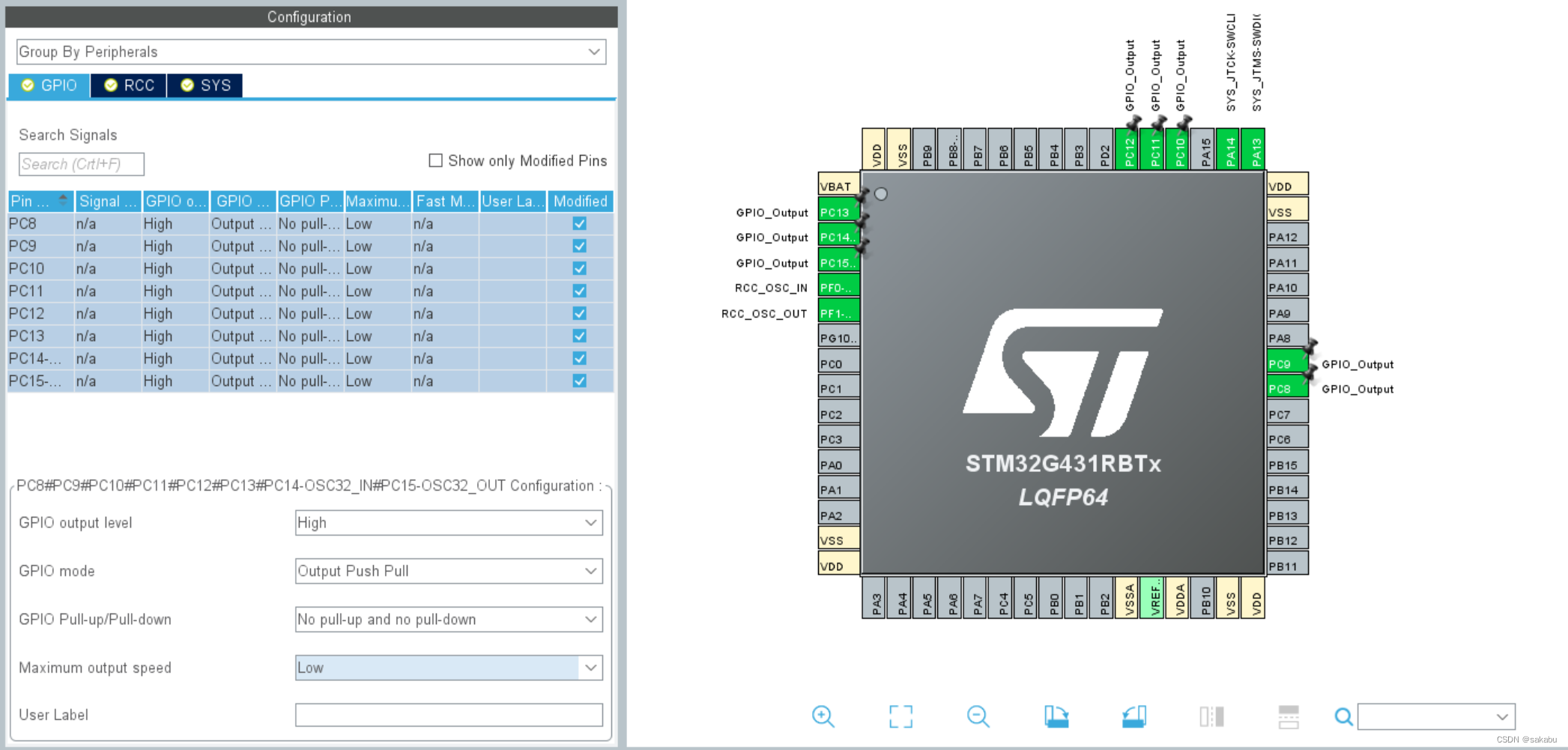This screenshot has height=750, width=1568.
Task: Open Maximum output speed dropdown
Action: [449, 668]
